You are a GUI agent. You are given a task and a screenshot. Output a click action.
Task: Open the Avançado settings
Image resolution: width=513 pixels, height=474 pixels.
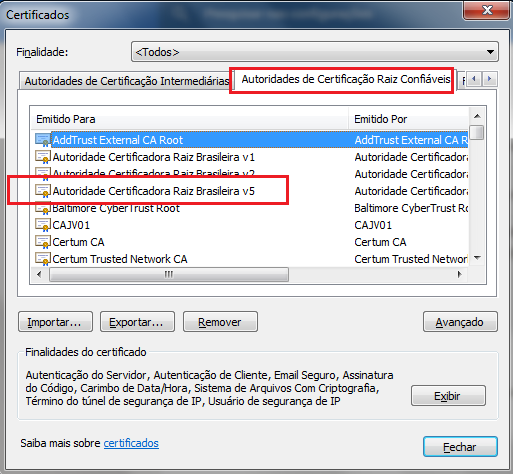(x=460, y=322)
